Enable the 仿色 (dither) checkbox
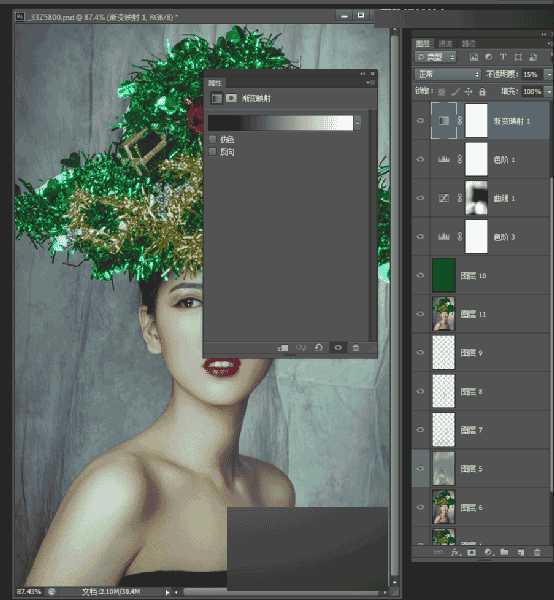Screen dimensions: 554x600 click(212, 139)
